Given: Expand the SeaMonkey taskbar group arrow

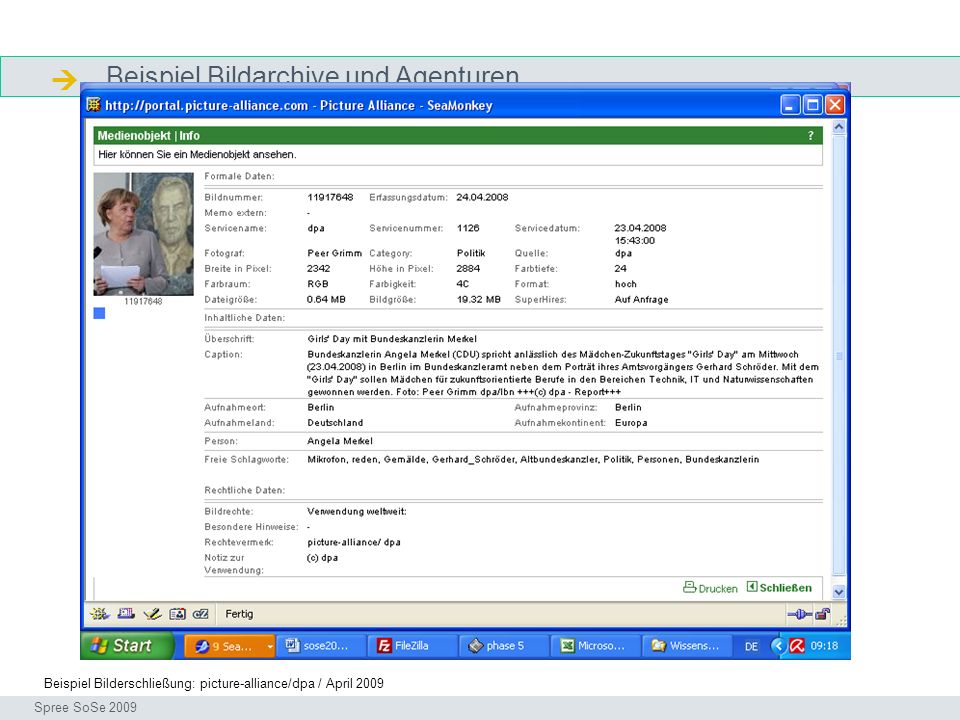Looking at the screenshot, I should click(269, 646).
